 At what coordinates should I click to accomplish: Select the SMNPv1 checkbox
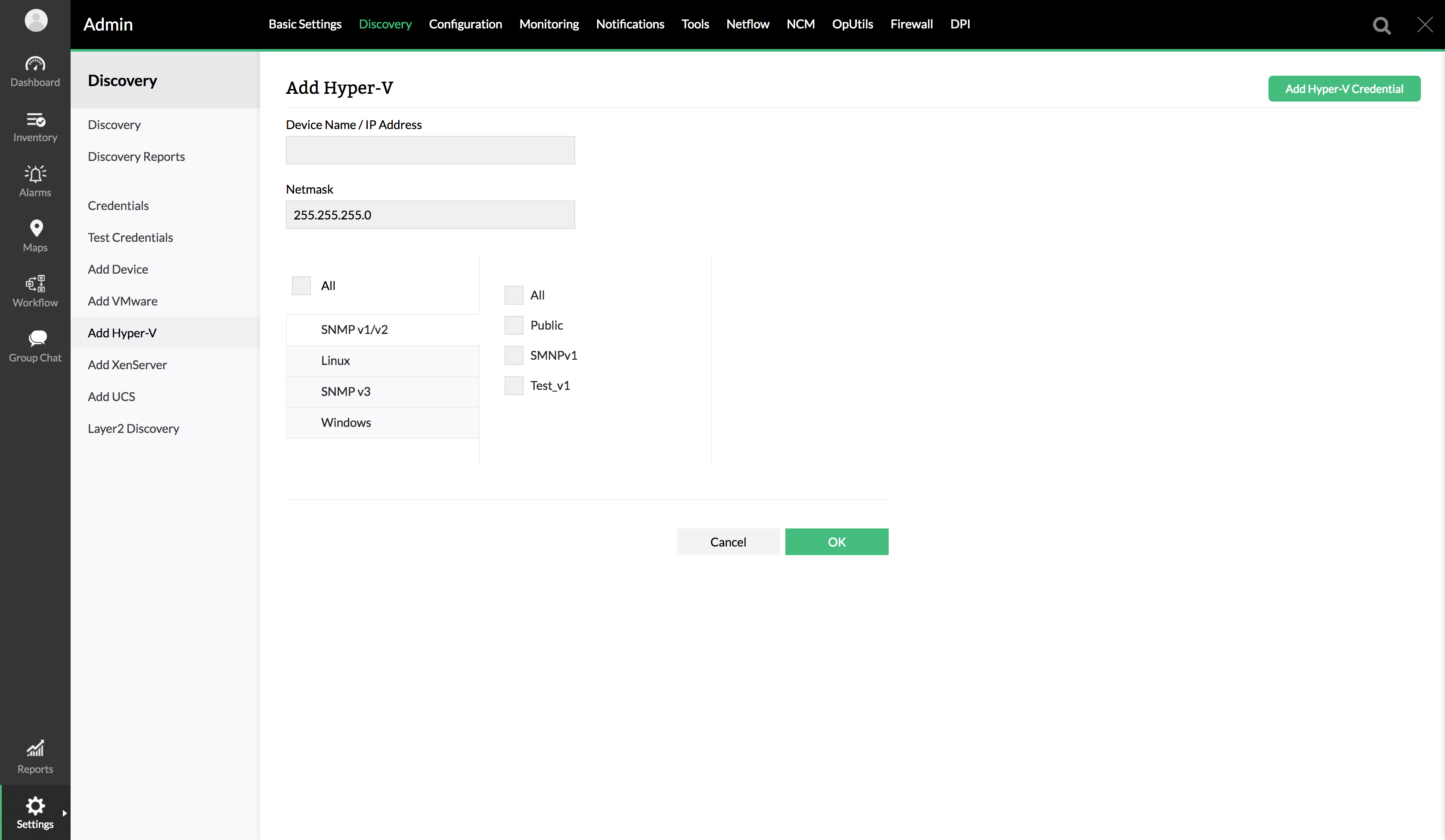514,355
